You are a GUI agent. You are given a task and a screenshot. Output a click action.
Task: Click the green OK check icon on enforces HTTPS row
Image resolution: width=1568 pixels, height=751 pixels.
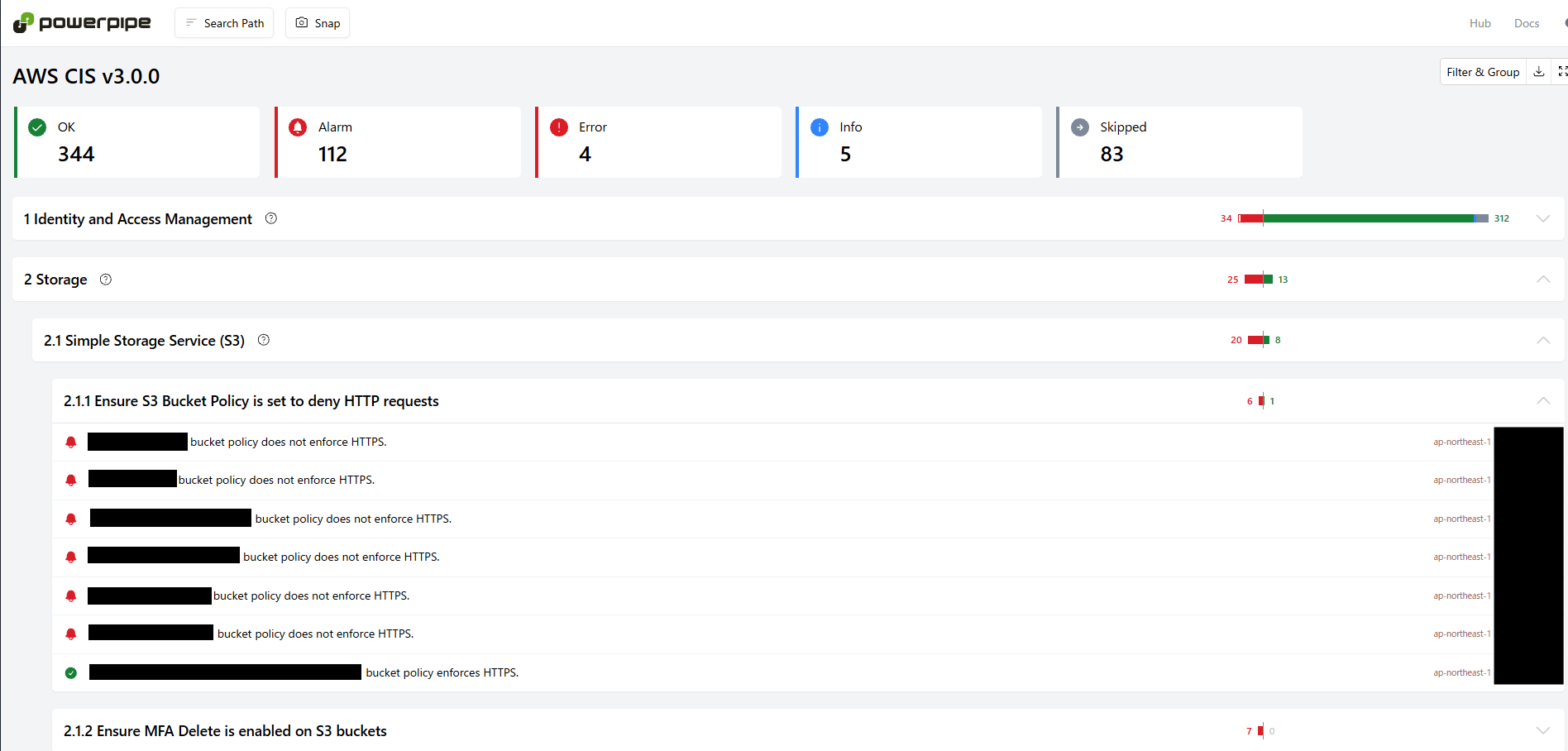tap(71, 672)
